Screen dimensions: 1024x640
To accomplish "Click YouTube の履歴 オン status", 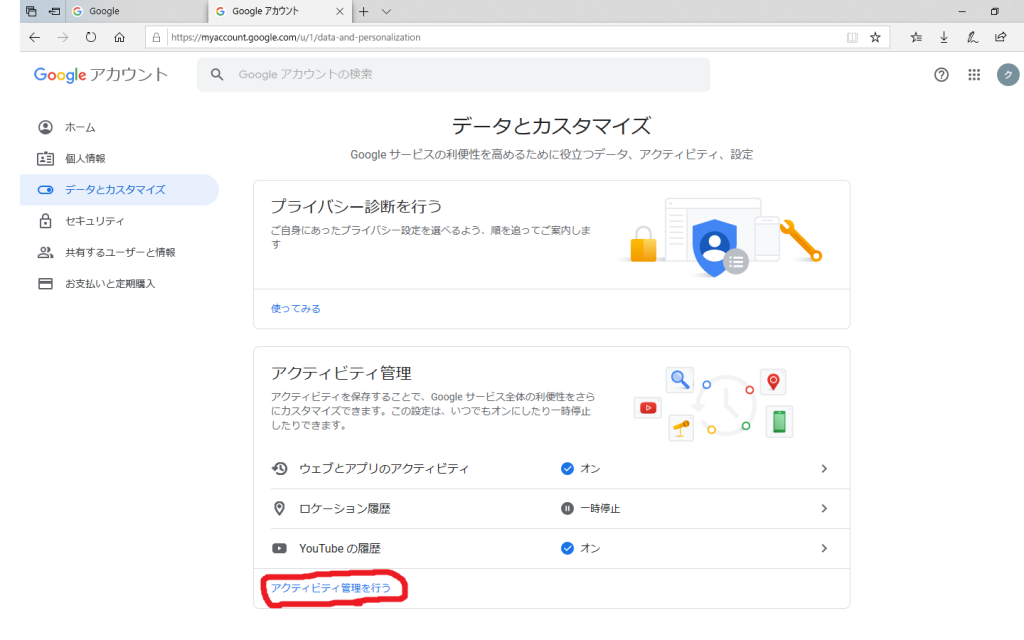I will coord(581,549).
